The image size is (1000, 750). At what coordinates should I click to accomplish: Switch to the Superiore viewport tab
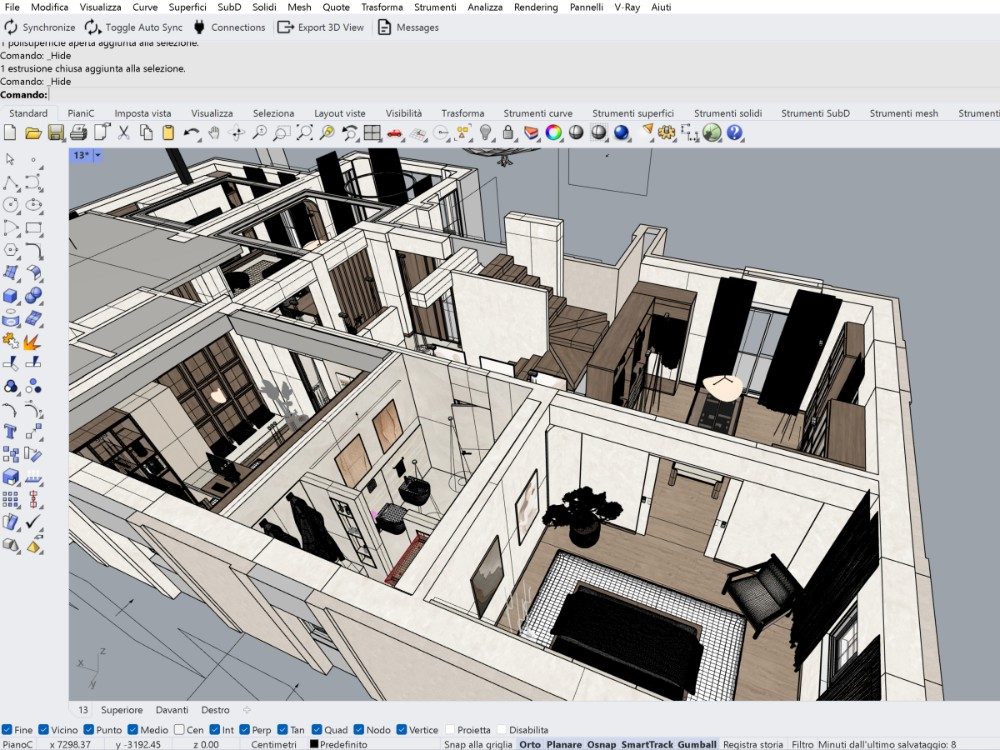(122, 710)
